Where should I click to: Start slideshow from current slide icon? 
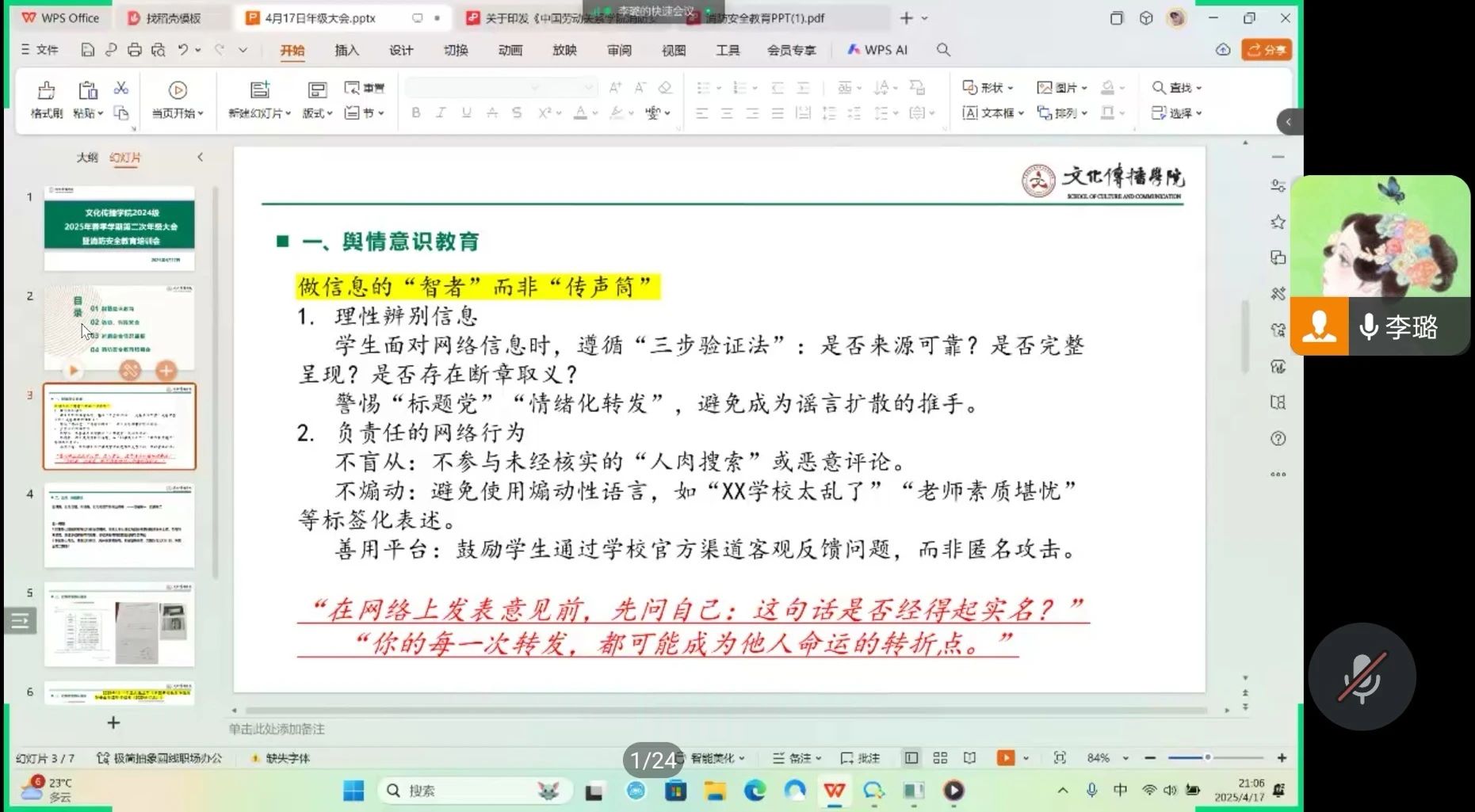click(178, 90)
